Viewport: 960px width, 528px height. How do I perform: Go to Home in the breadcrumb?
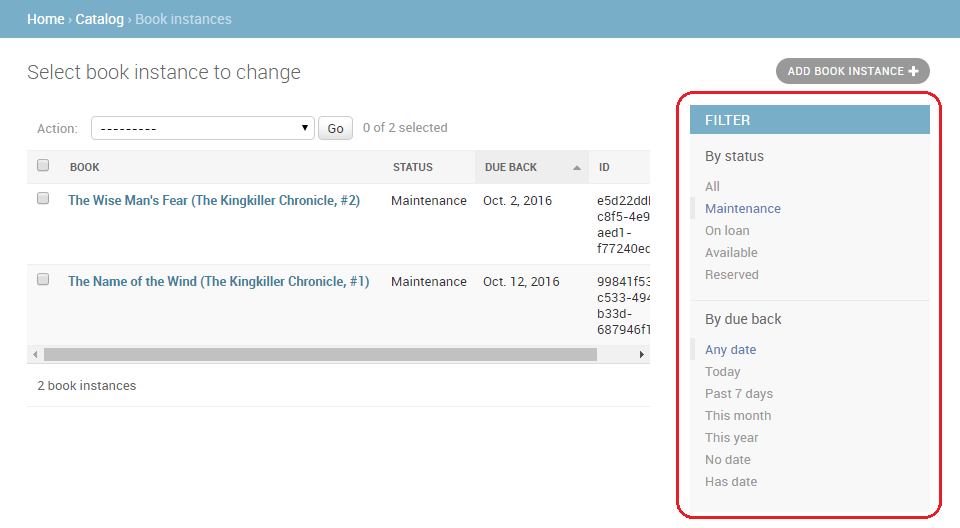click(46, 19)
